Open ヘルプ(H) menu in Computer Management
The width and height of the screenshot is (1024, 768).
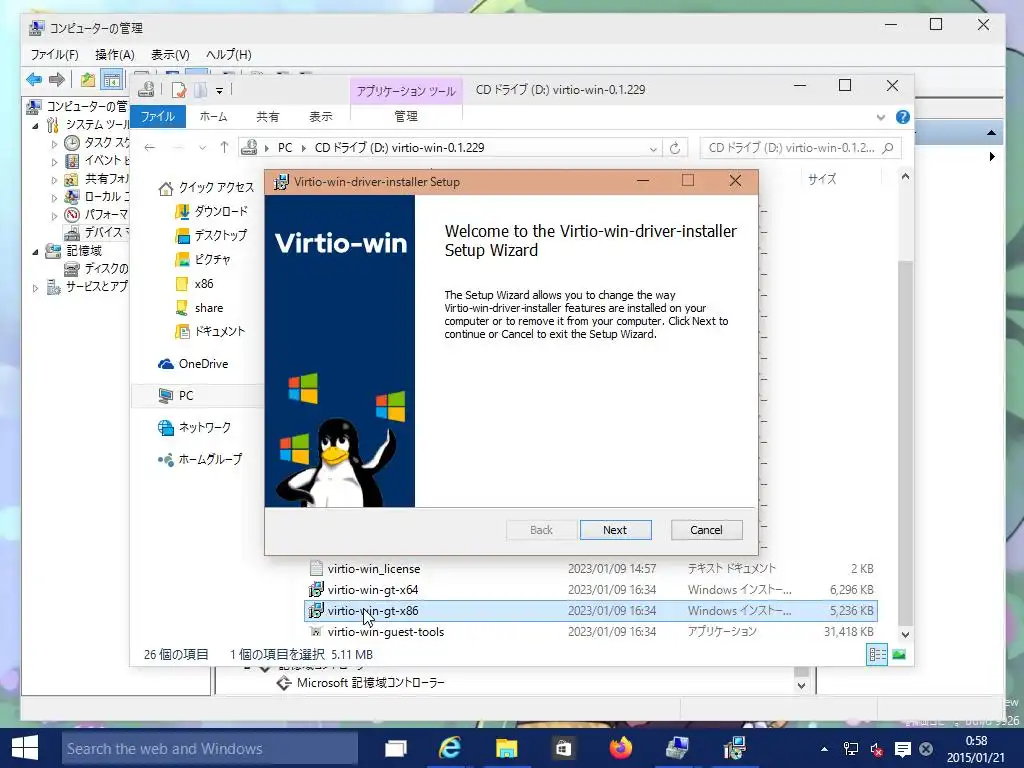229,54
